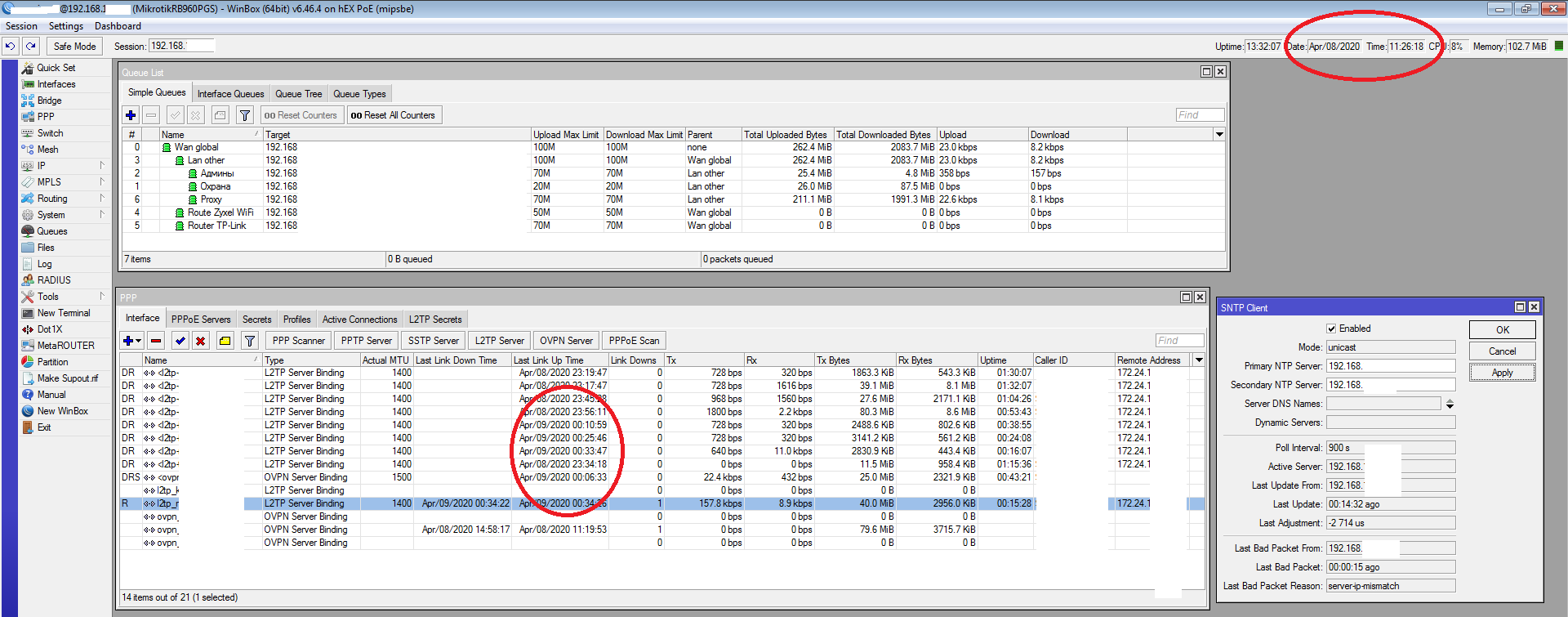This screenshot has height=617, width=1568.
Task: Select Router TP-Link queue row
Action: tap(674, 226)
